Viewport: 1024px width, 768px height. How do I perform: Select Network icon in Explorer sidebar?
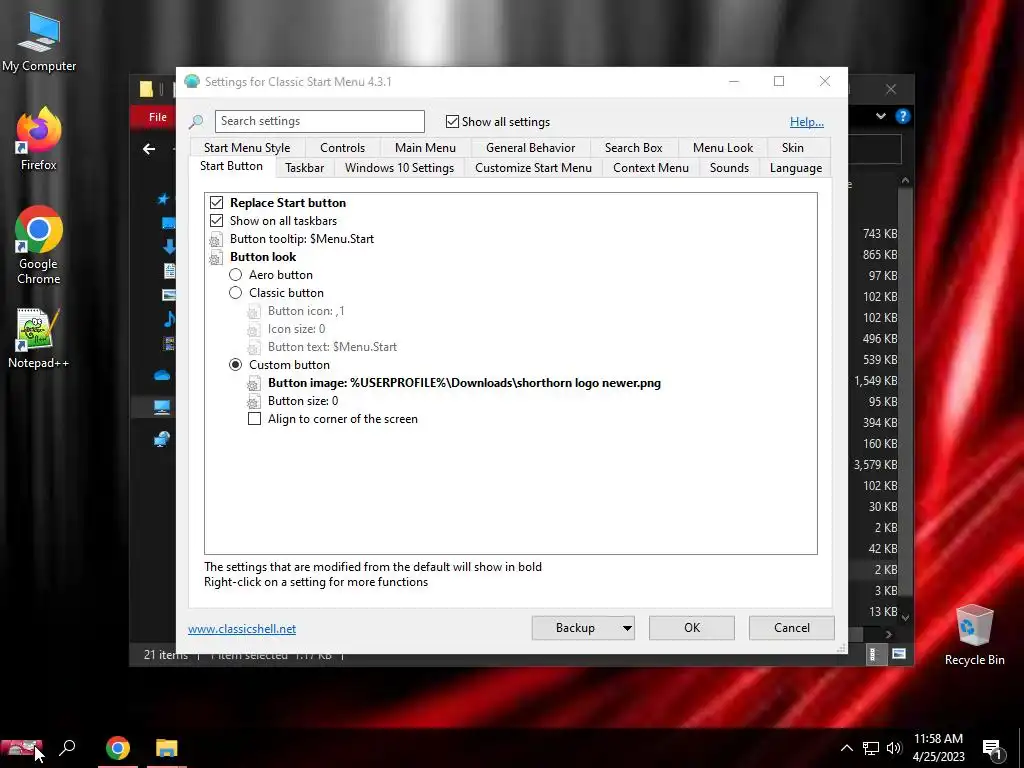162,439
